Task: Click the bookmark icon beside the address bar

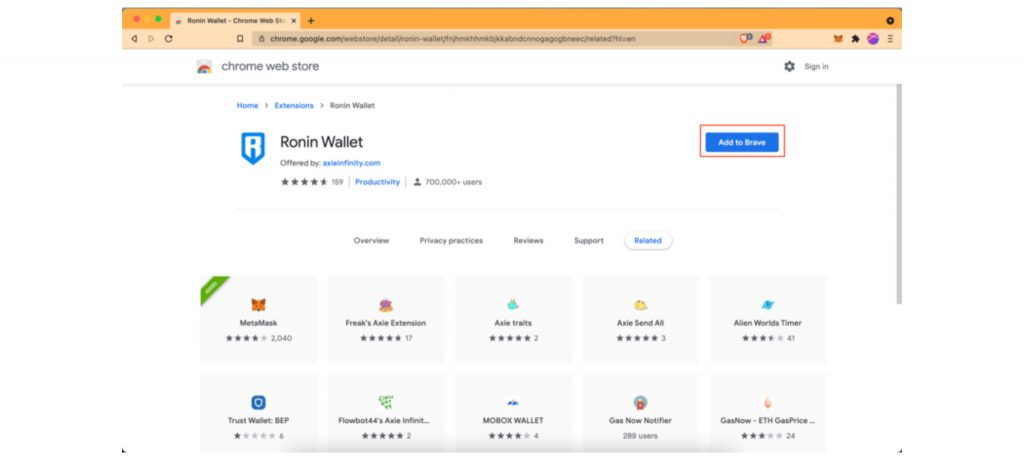Action: click(x=240, y=39)
